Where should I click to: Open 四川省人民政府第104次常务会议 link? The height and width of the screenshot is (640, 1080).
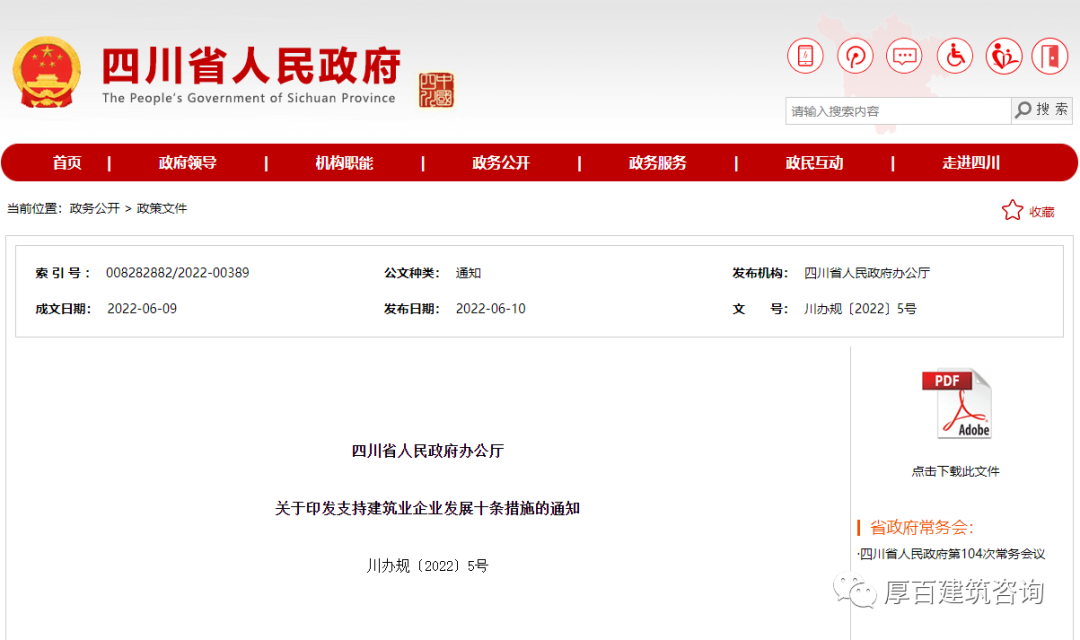point(954,554)
